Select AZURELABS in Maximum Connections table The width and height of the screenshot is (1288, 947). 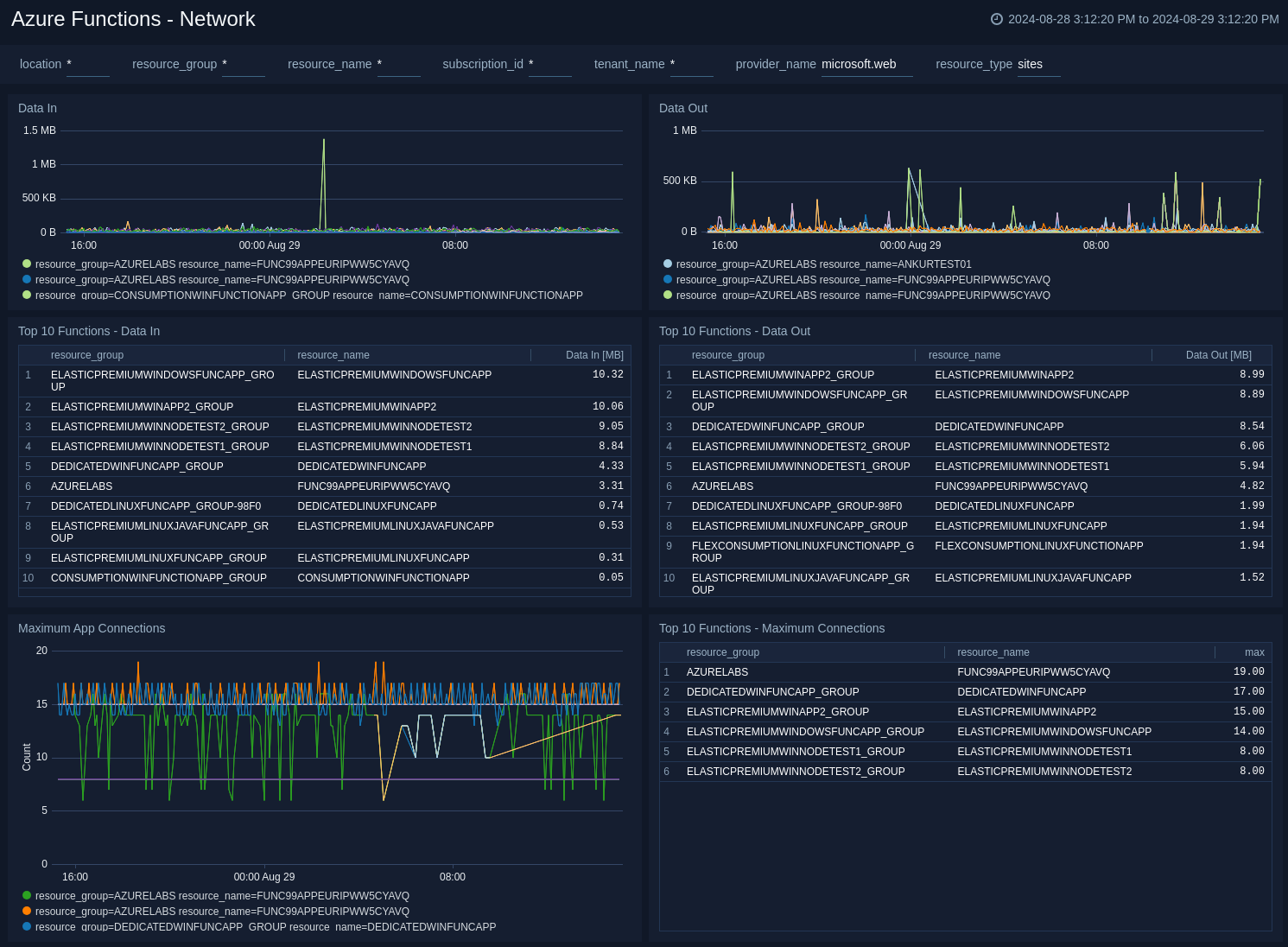(x=717, y=672)
